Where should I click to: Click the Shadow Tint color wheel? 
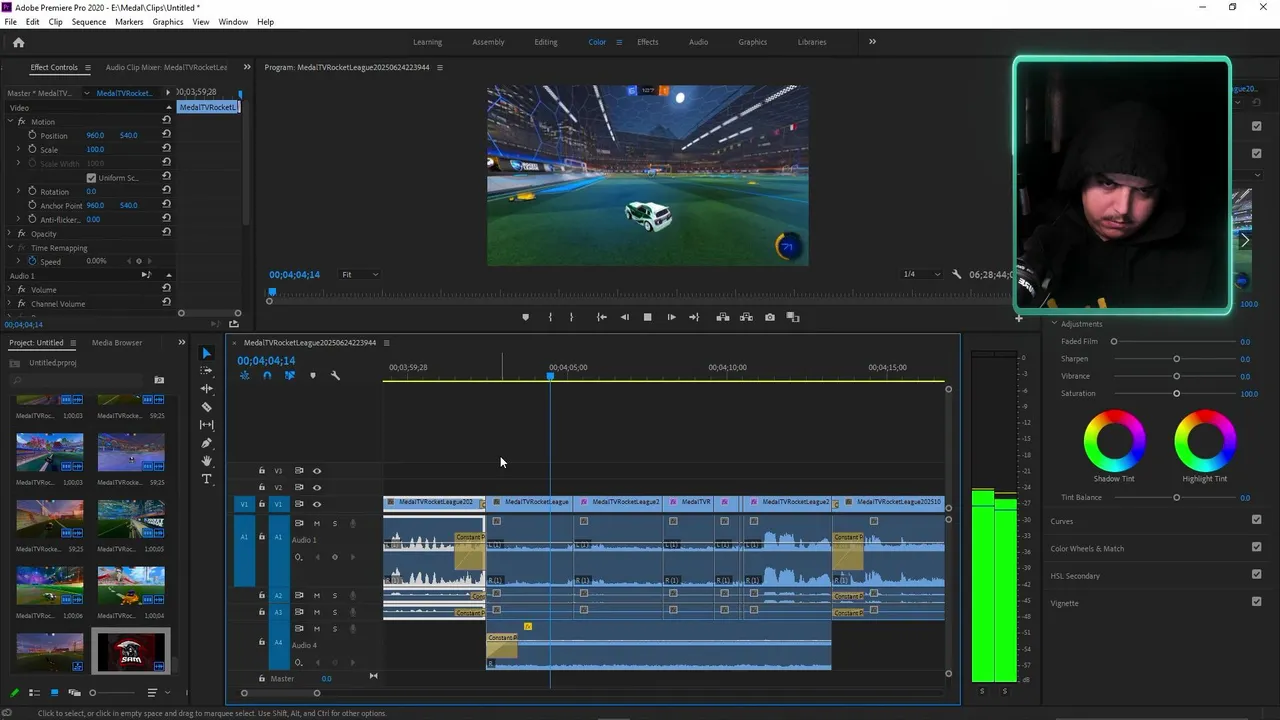coord(1115,441)
